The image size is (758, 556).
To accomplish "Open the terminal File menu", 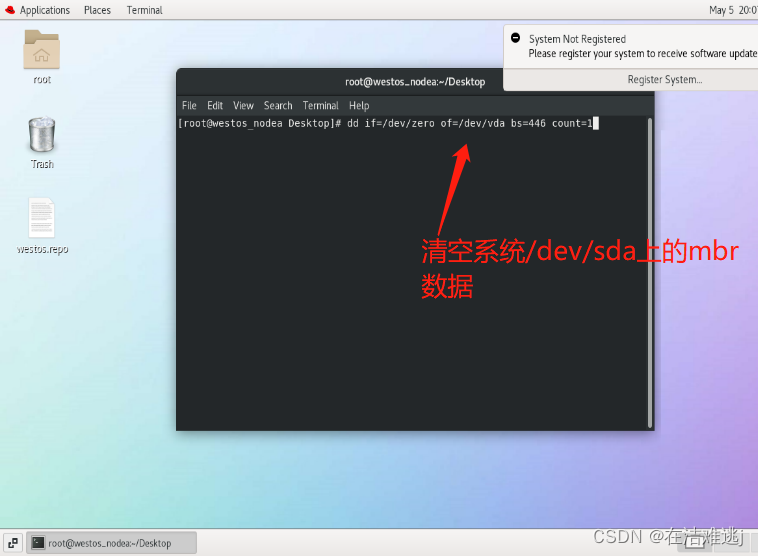I will coord(189,105).
